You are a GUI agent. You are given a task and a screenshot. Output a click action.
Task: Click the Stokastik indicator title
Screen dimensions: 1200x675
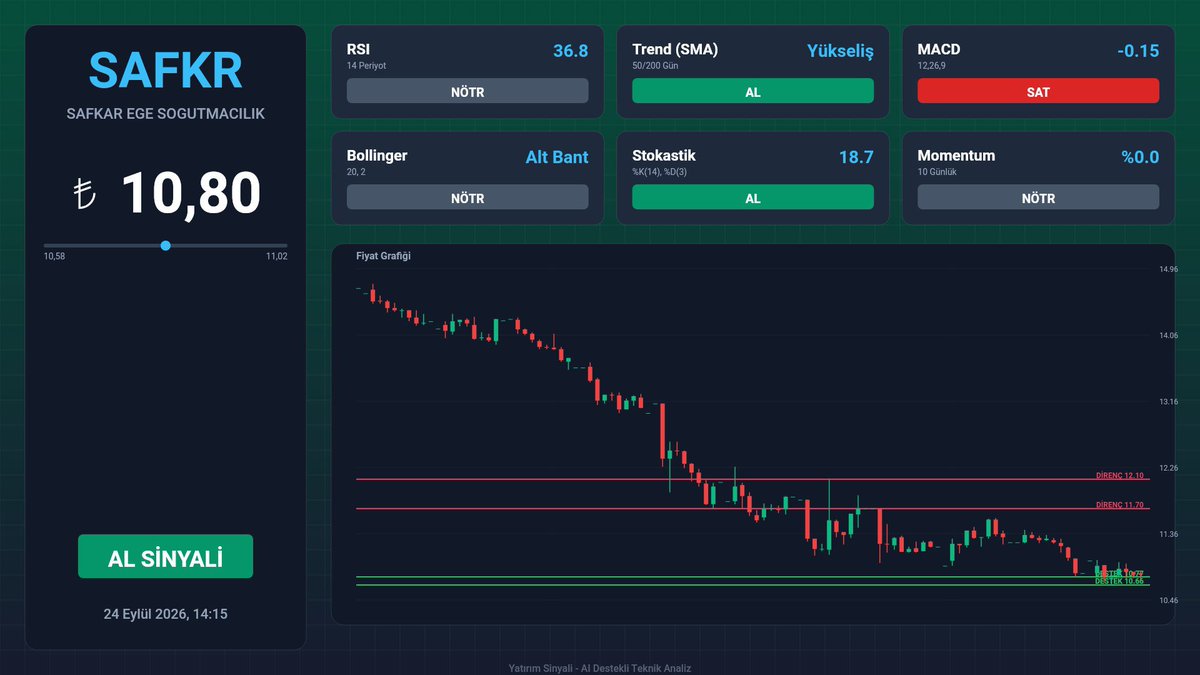point(664,156)
